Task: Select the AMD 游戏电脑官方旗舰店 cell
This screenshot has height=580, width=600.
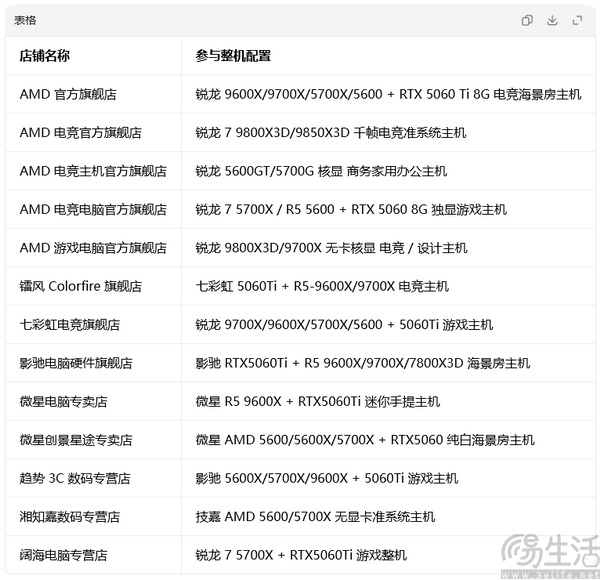Action: click(93, 248)
